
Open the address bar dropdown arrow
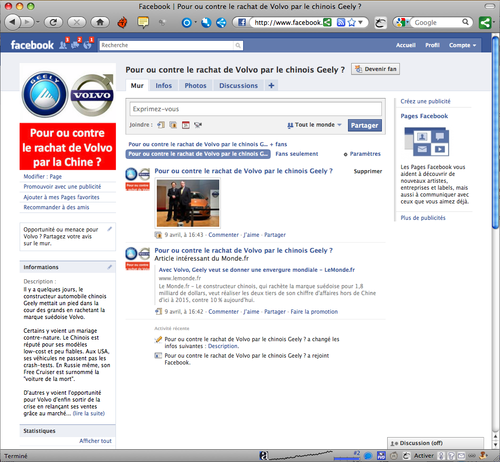click(360, 22)
